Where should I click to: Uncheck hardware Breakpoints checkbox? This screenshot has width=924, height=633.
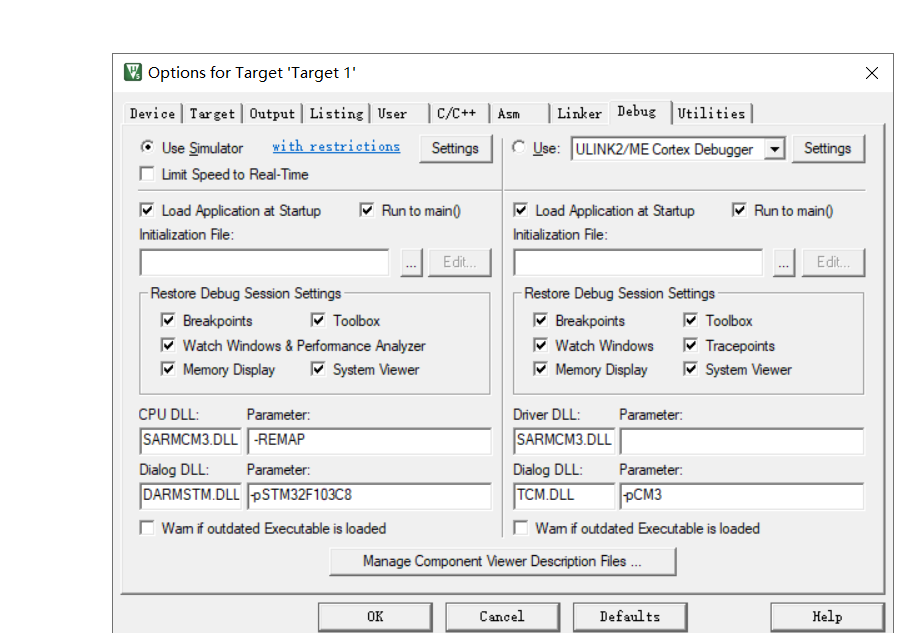tap(540, 320)
